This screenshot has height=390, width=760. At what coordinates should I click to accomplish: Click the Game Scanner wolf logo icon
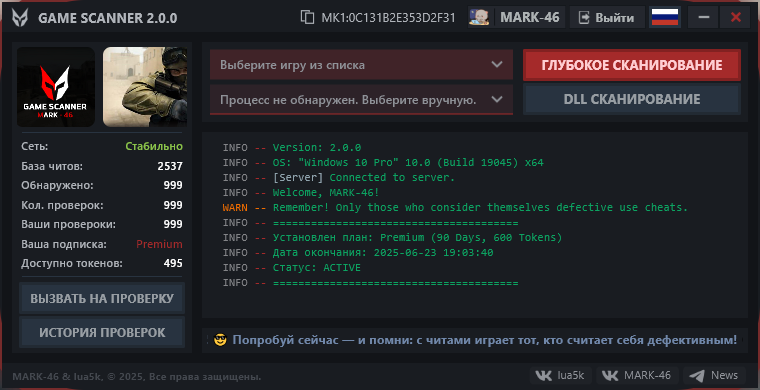click(x=21, y=18)
